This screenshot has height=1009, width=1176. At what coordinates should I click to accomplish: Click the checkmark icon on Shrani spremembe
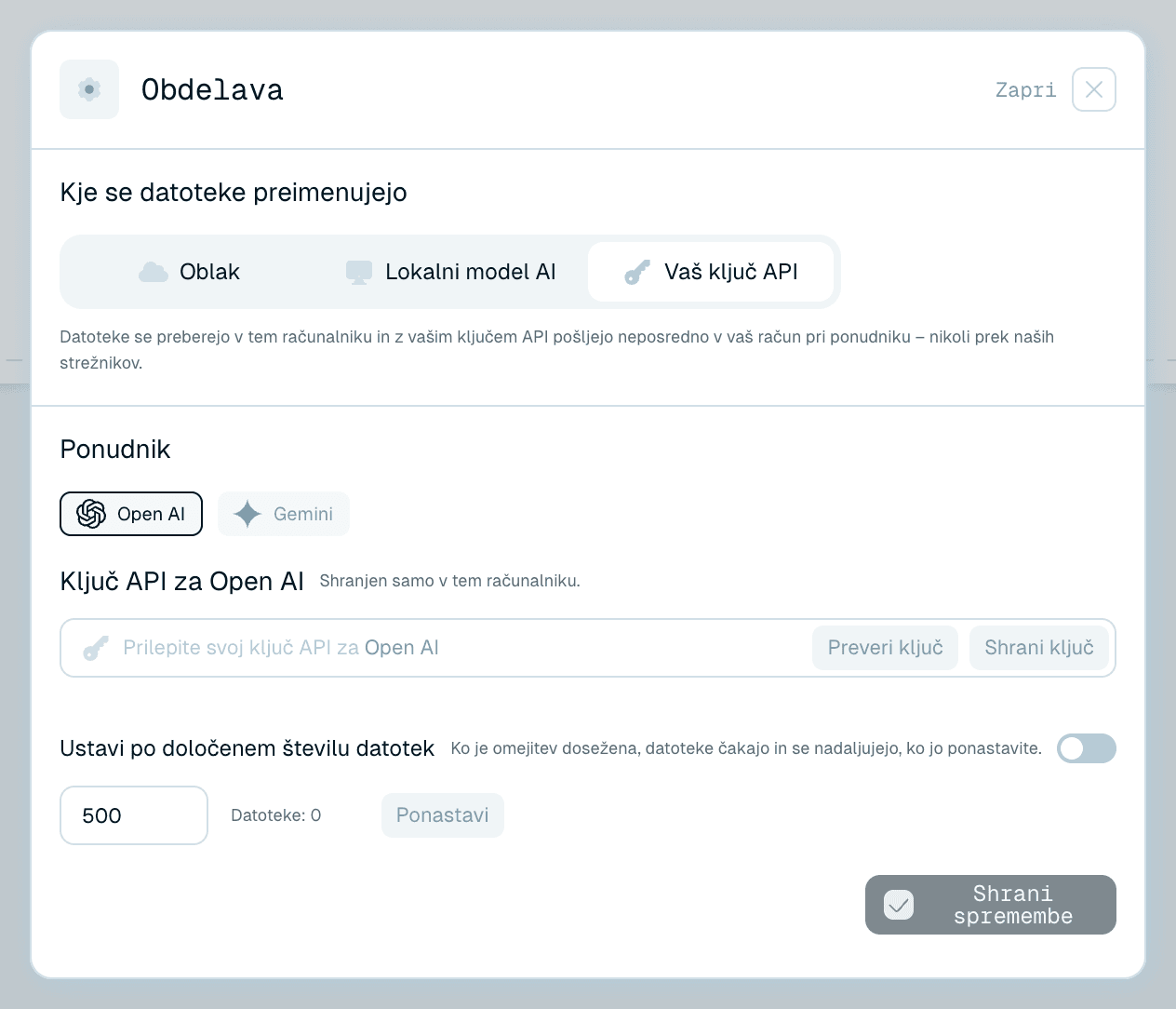coord(899,905)
